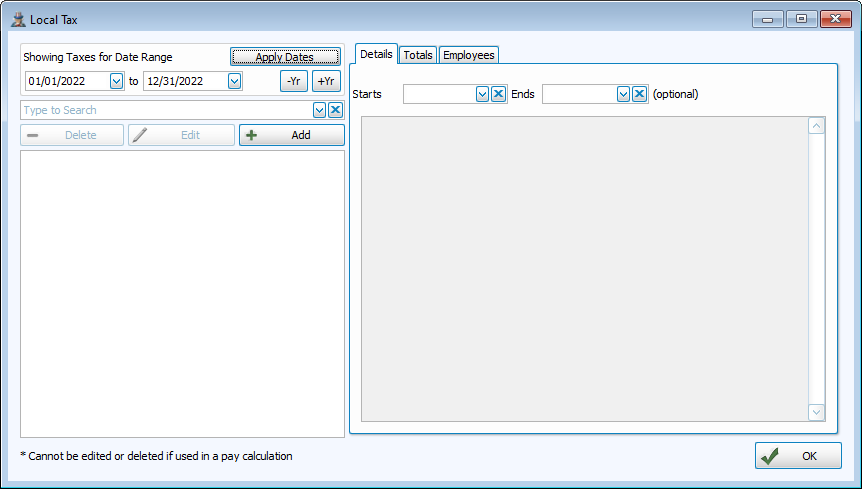This screenshot has height=489, width=862.
Task: Switch to the Employees tab
Action: pyautogui.click(x=468, y=55)
